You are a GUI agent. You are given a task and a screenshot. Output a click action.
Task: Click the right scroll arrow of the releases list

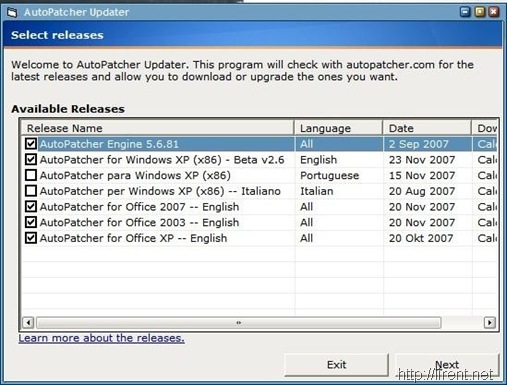[489, 322]
